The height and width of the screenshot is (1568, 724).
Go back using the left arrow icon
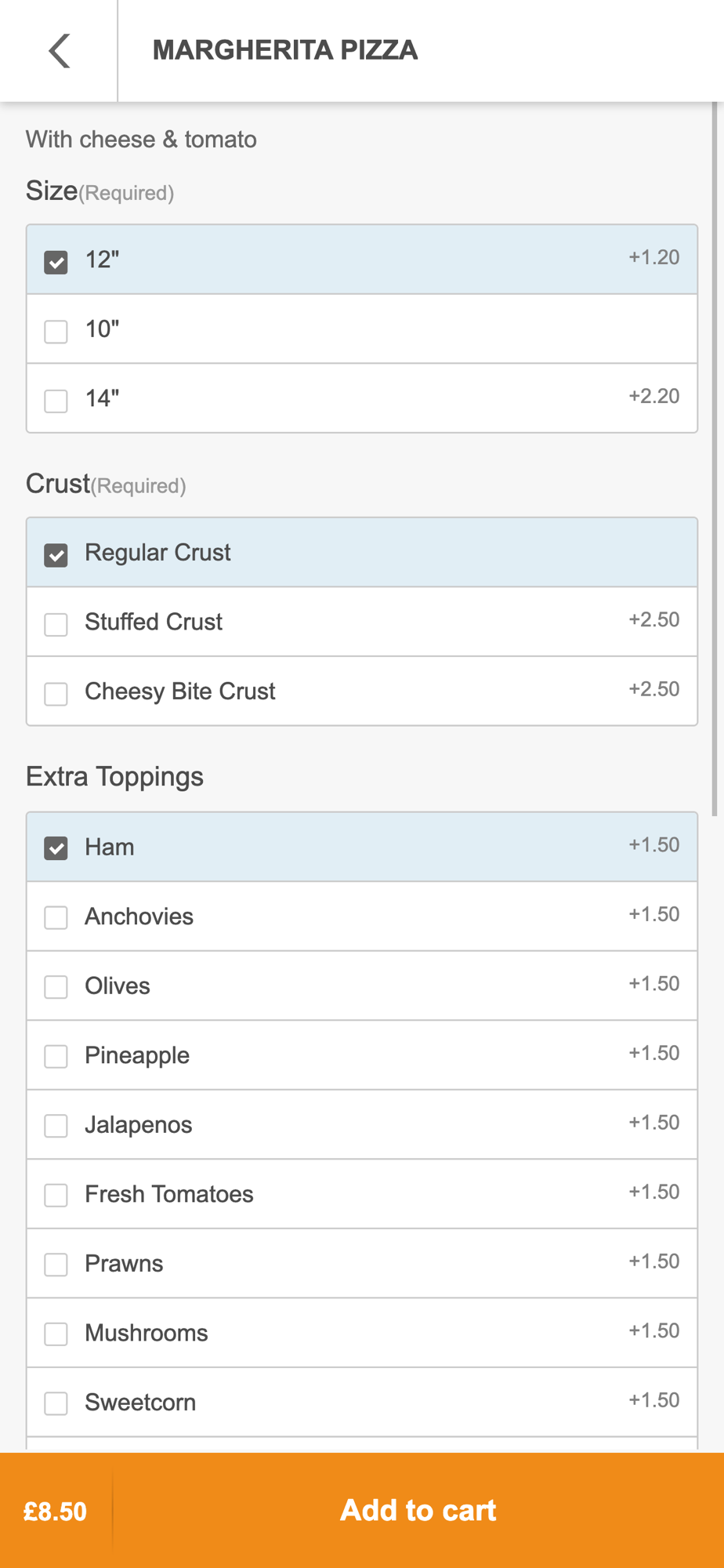60,51
